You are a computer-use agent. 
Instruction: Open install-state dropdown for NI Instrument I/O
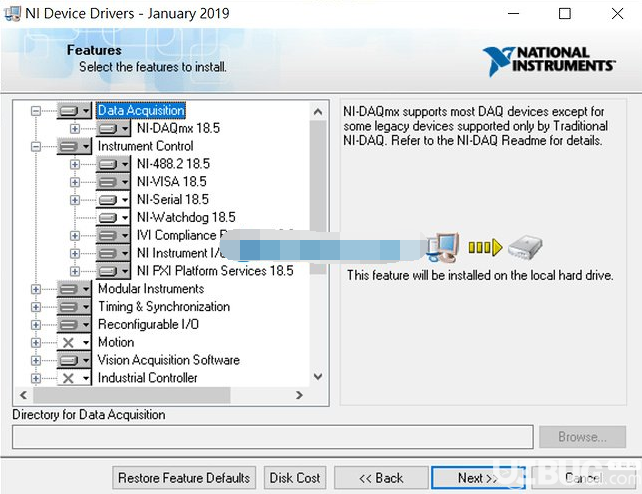coord(113,253)
